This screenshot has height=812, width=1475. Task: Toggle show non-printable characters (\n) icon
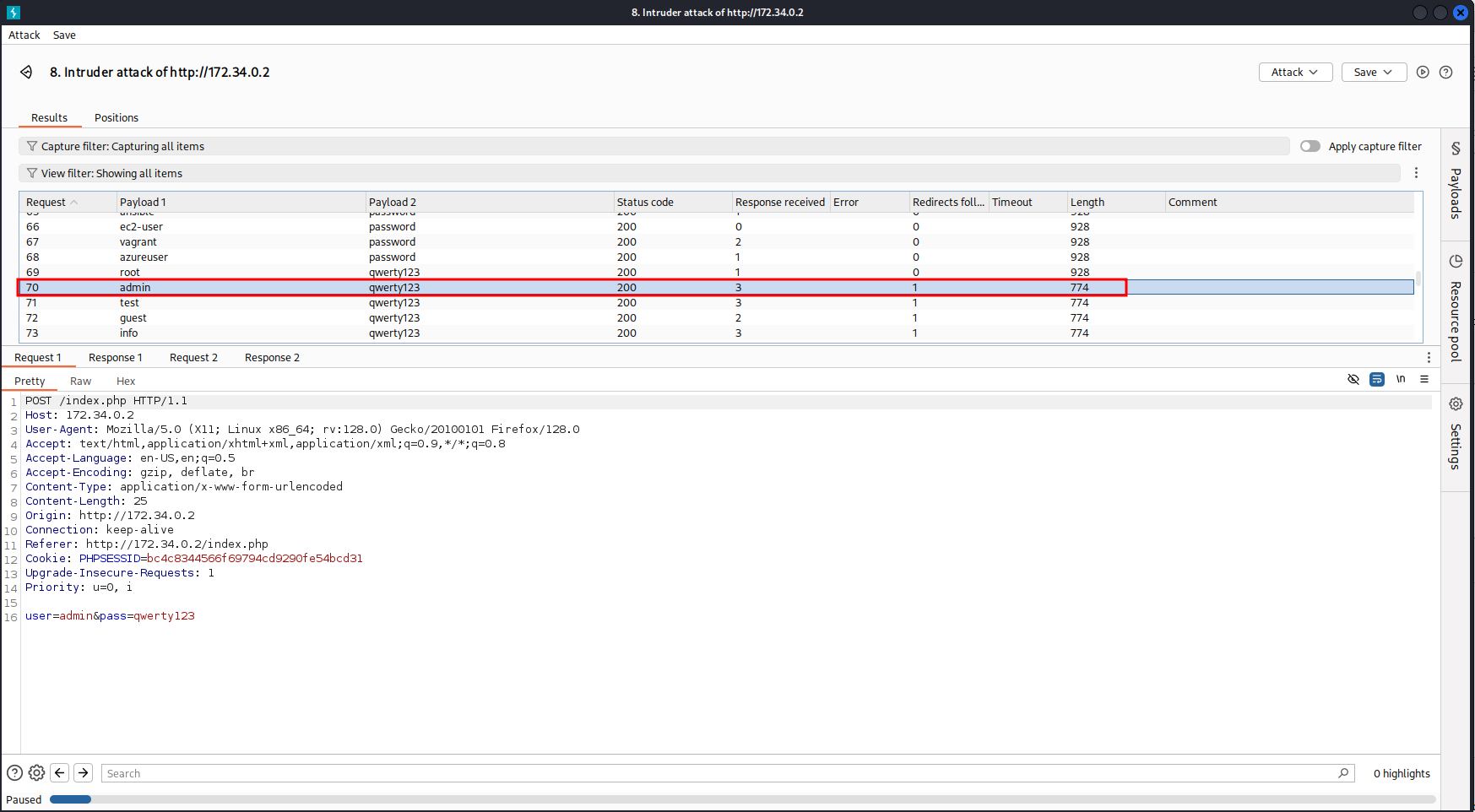pos(1401,379)
